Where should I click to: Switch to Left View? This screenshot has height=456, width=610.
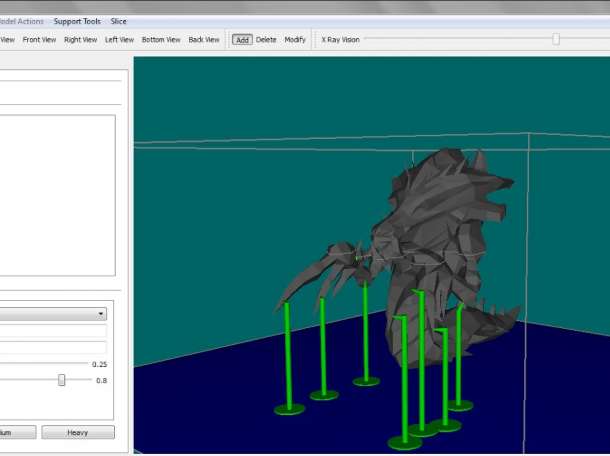click(119, 40)
